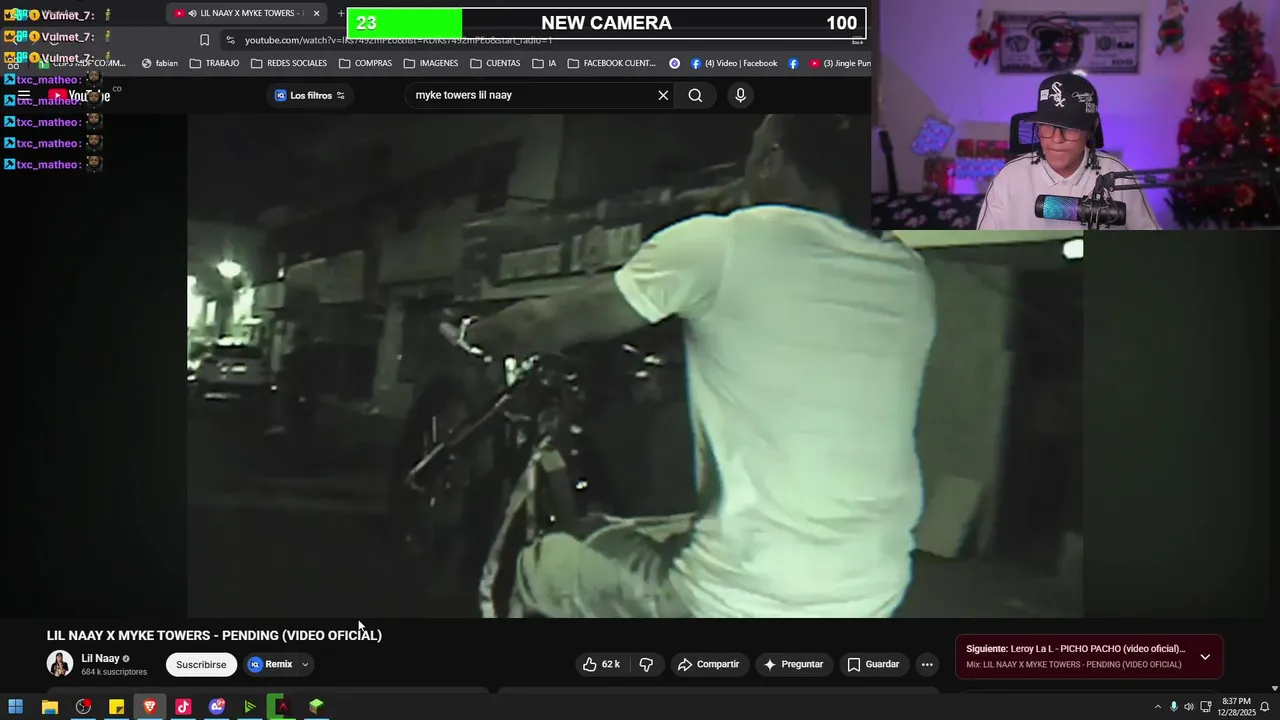The image size is (1280, 720).
Task: Open the more actions three-dot menu
Action: pos(927,664)
